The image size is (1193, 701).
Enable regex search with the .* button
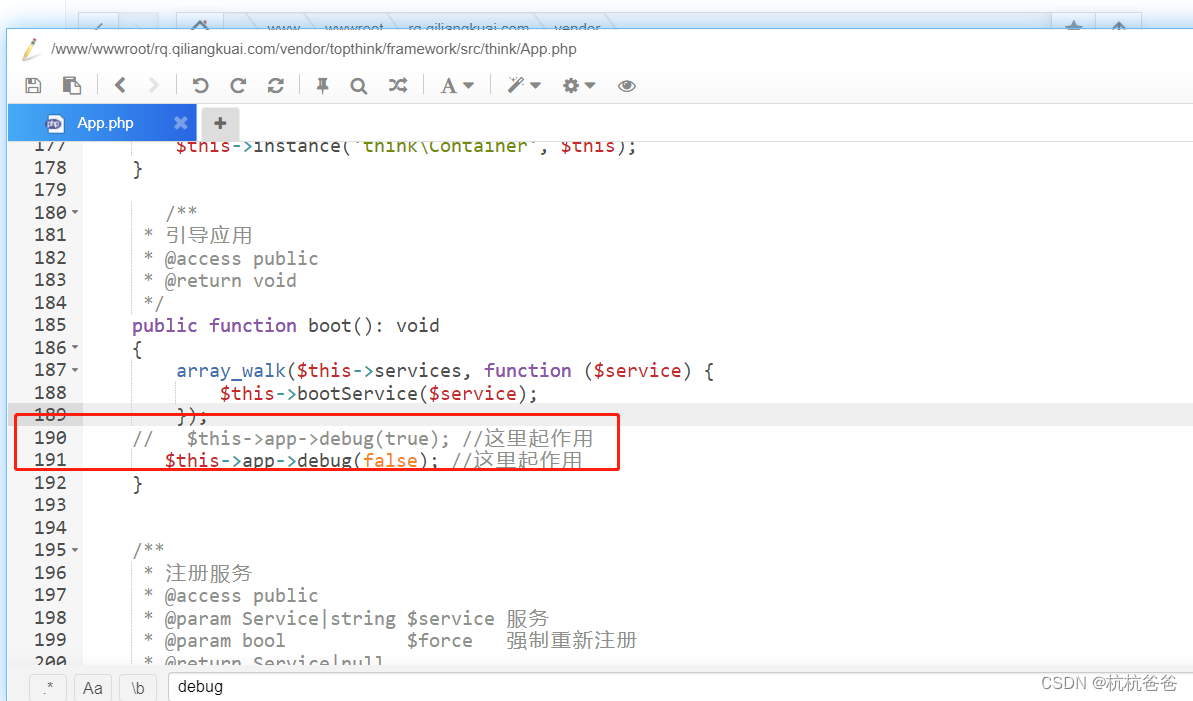48,687
